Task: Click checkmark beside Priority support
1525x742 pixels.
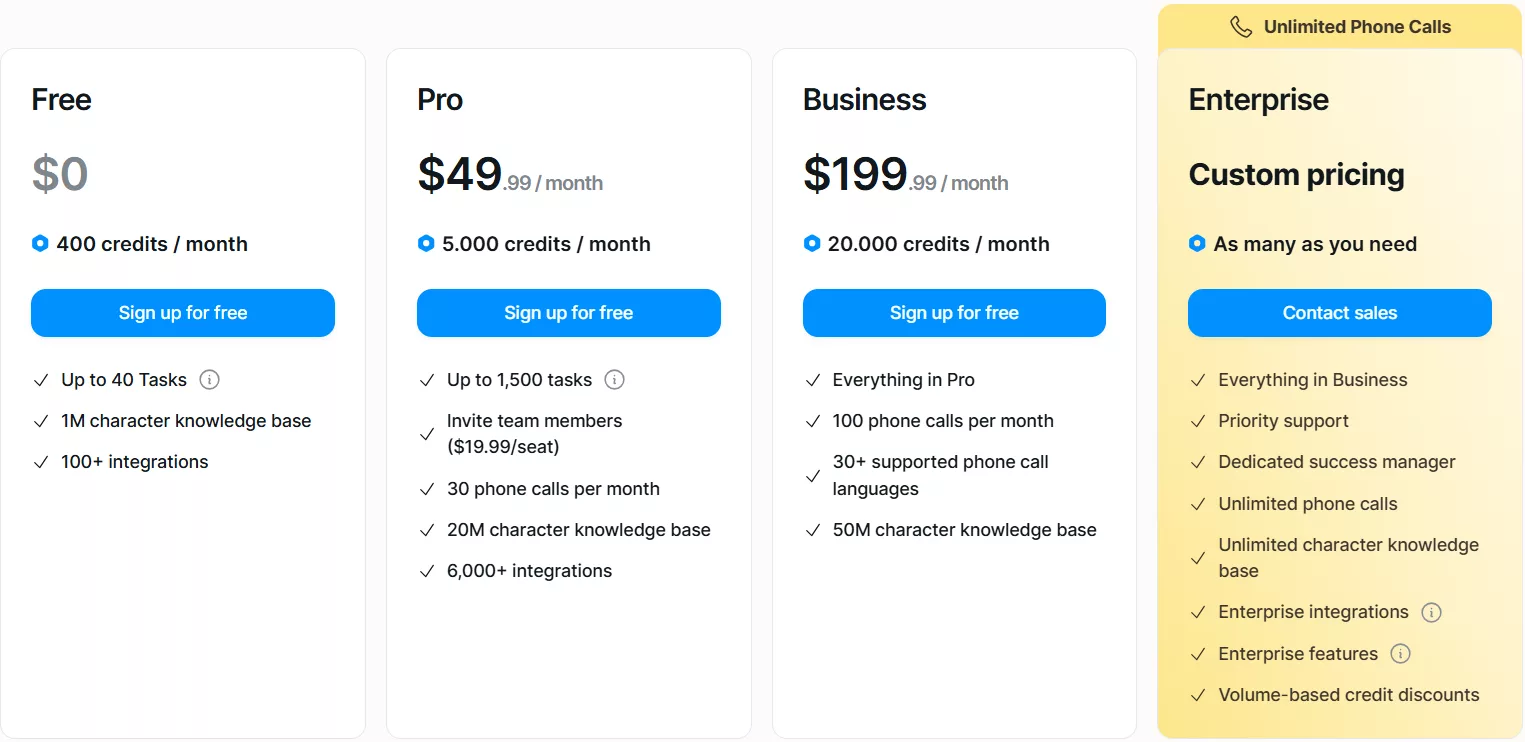Action: [x=1198, y=421]
